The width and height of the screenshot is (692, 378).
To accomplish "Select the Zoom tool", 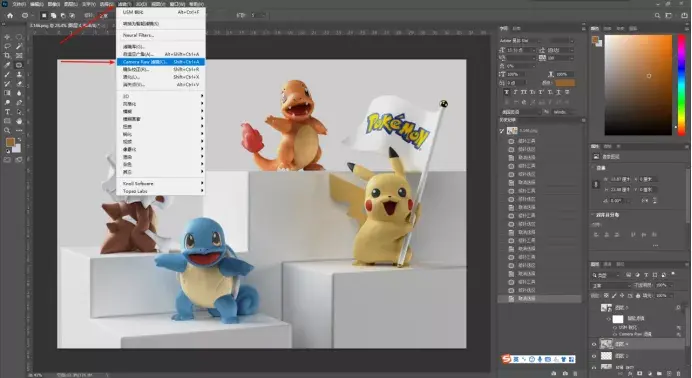I will tap(7, 131).
